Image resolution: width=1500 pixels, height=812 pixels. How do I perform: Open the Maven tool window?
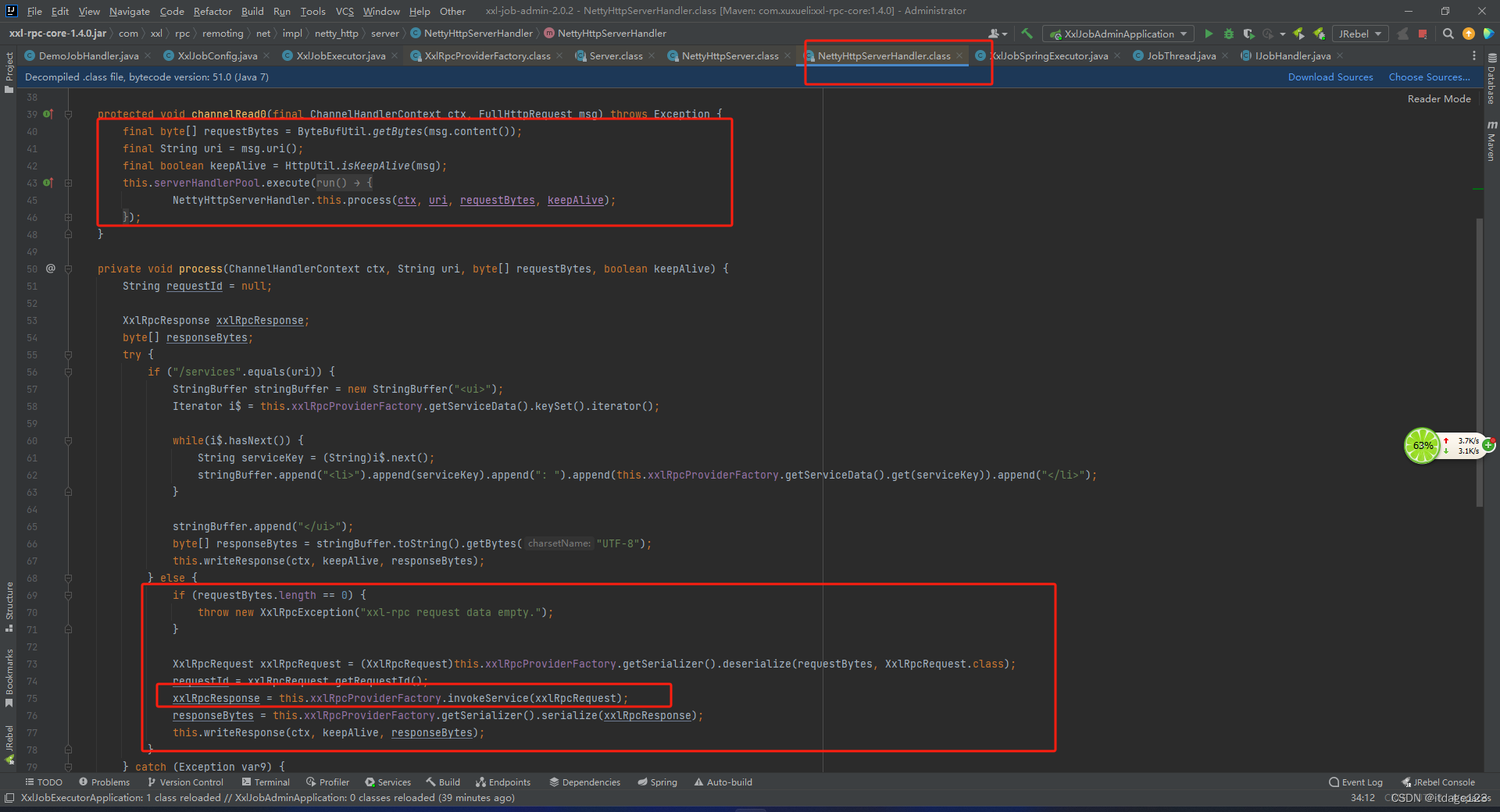pos(1491,141)
